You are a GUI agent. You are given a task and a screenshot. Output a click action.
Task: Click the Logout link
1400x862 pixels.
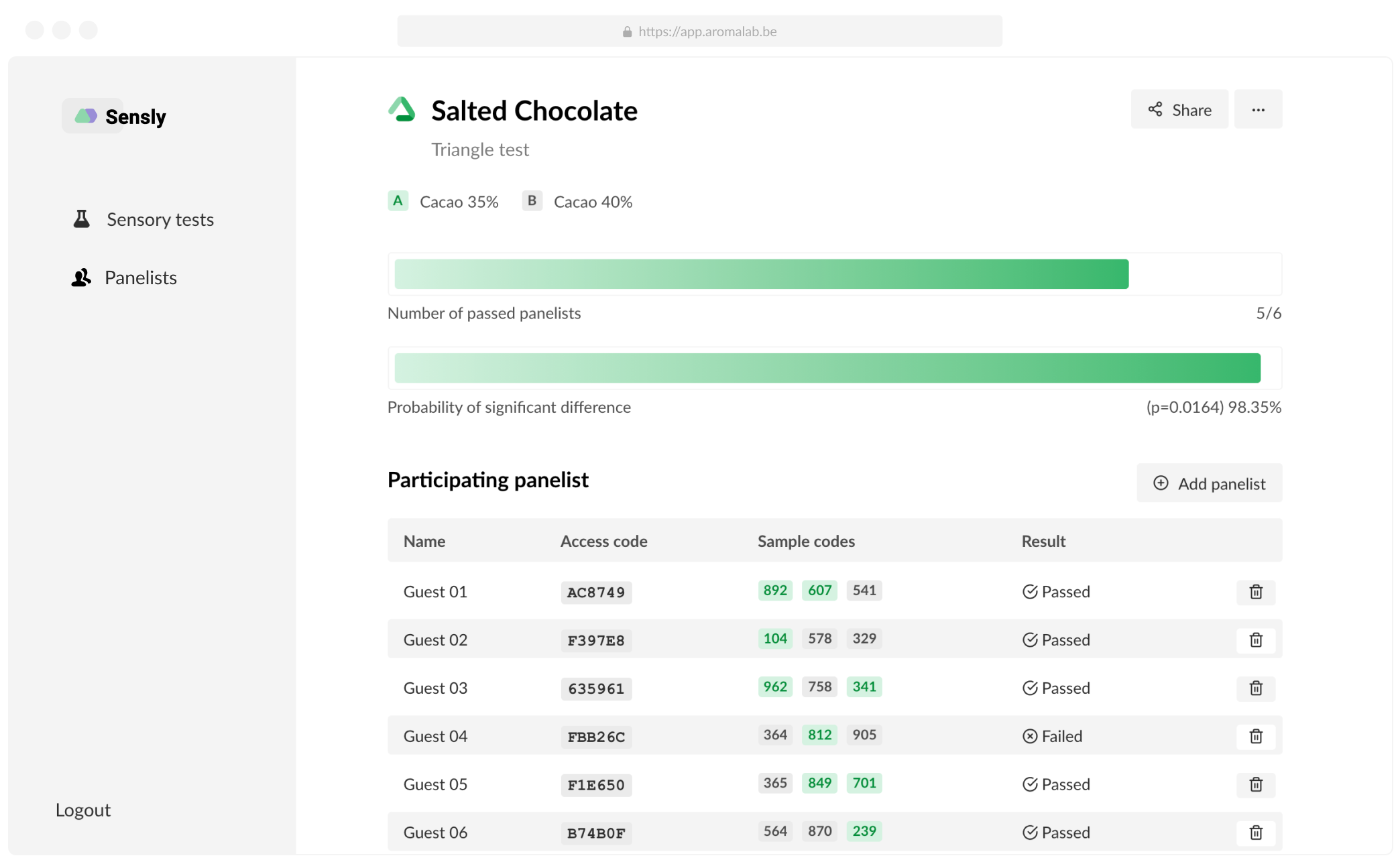82,809
